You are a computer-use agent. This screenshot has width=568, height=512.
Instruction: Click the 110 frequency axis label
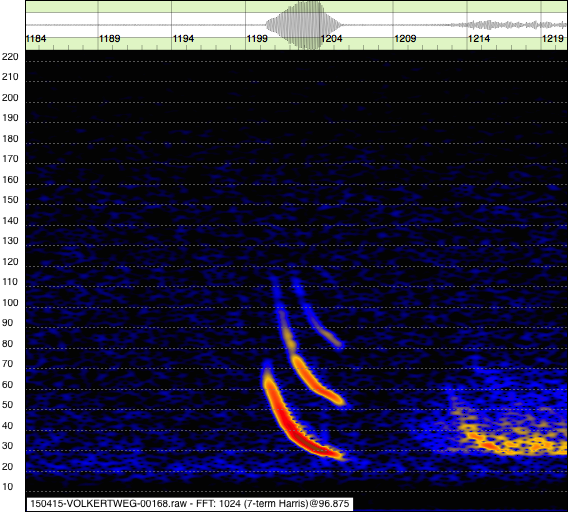(10, 282)
